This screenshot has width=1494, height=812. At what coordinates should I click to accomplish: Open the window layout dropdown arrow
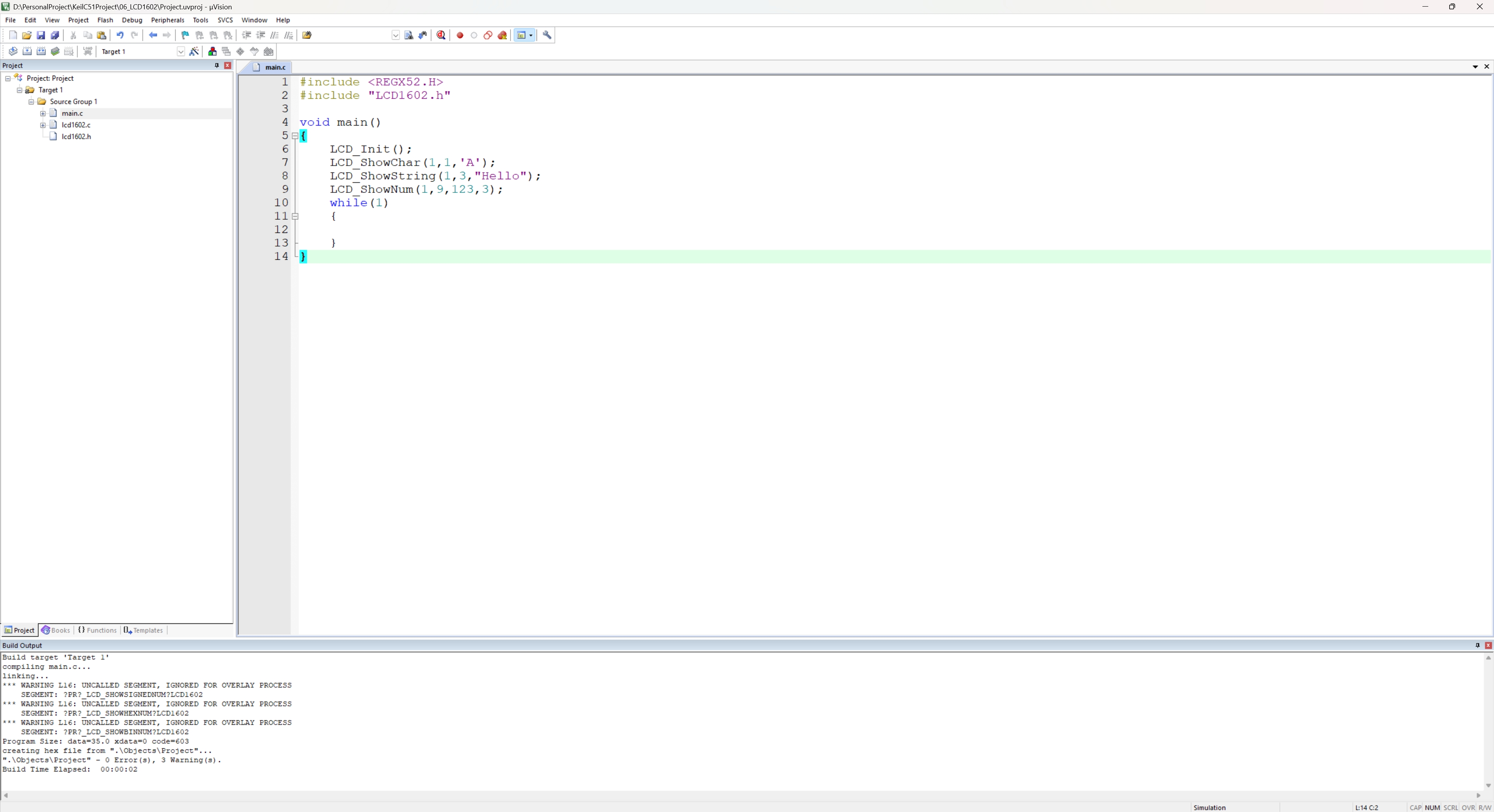tap(531, 35)
